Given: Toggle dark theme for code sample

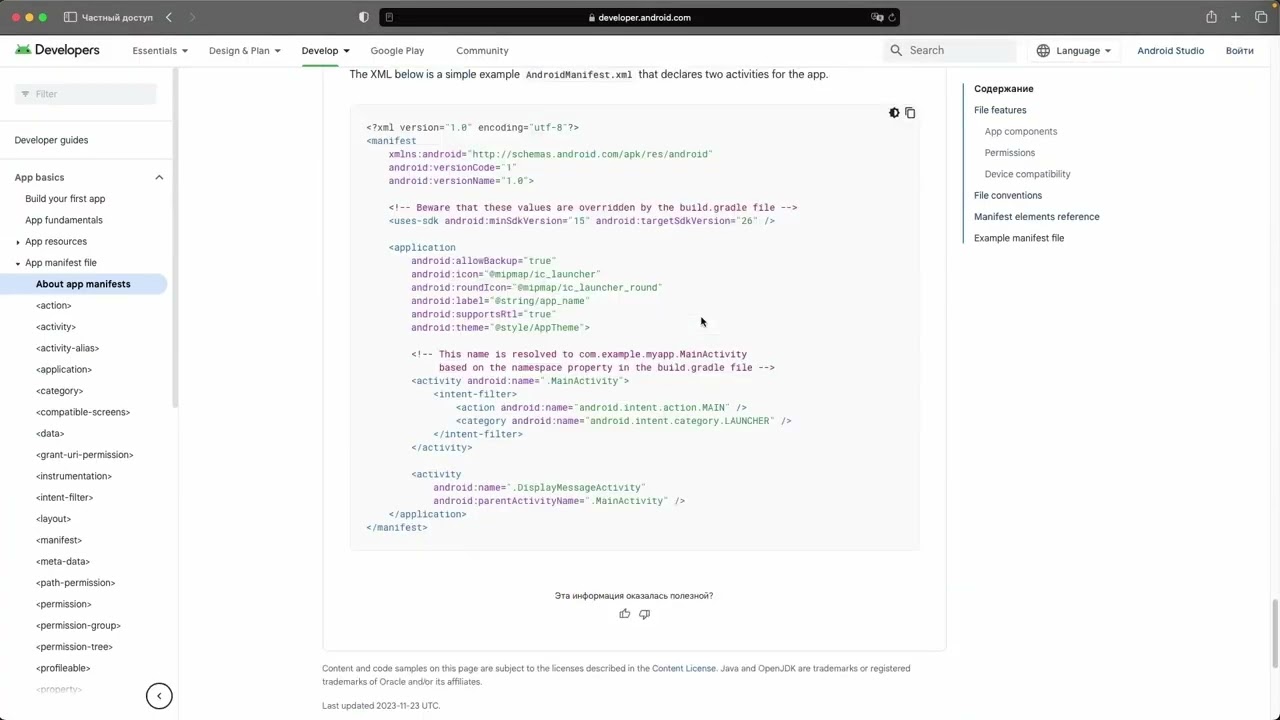Looking at the screenshot, I should point(894,113).
